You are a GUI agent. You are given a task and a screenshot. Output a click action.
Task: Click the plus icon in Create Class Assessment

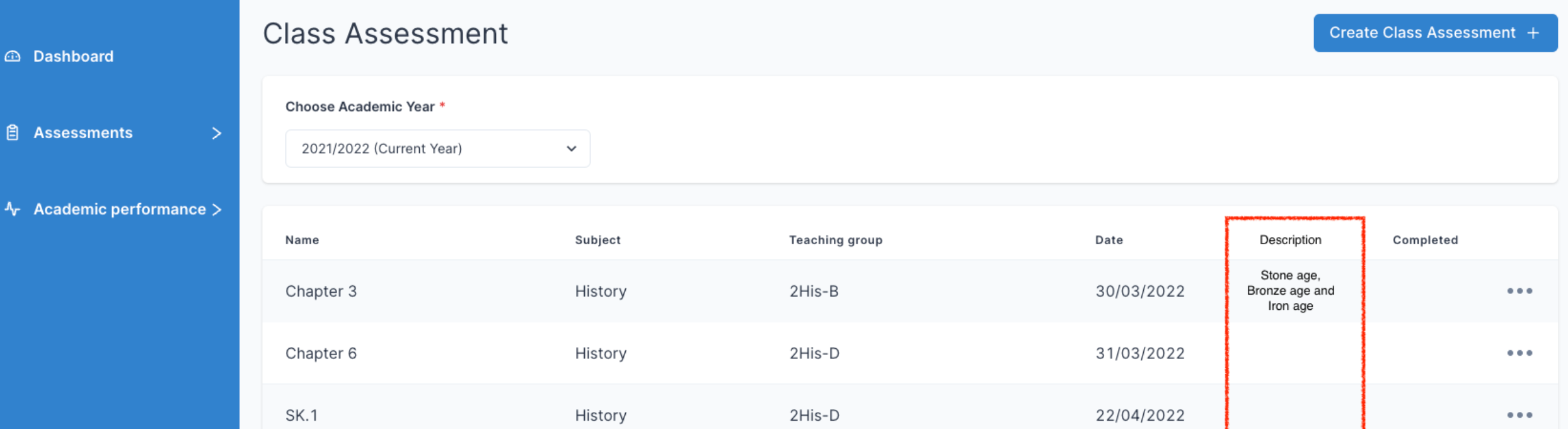coord(1533,33)
